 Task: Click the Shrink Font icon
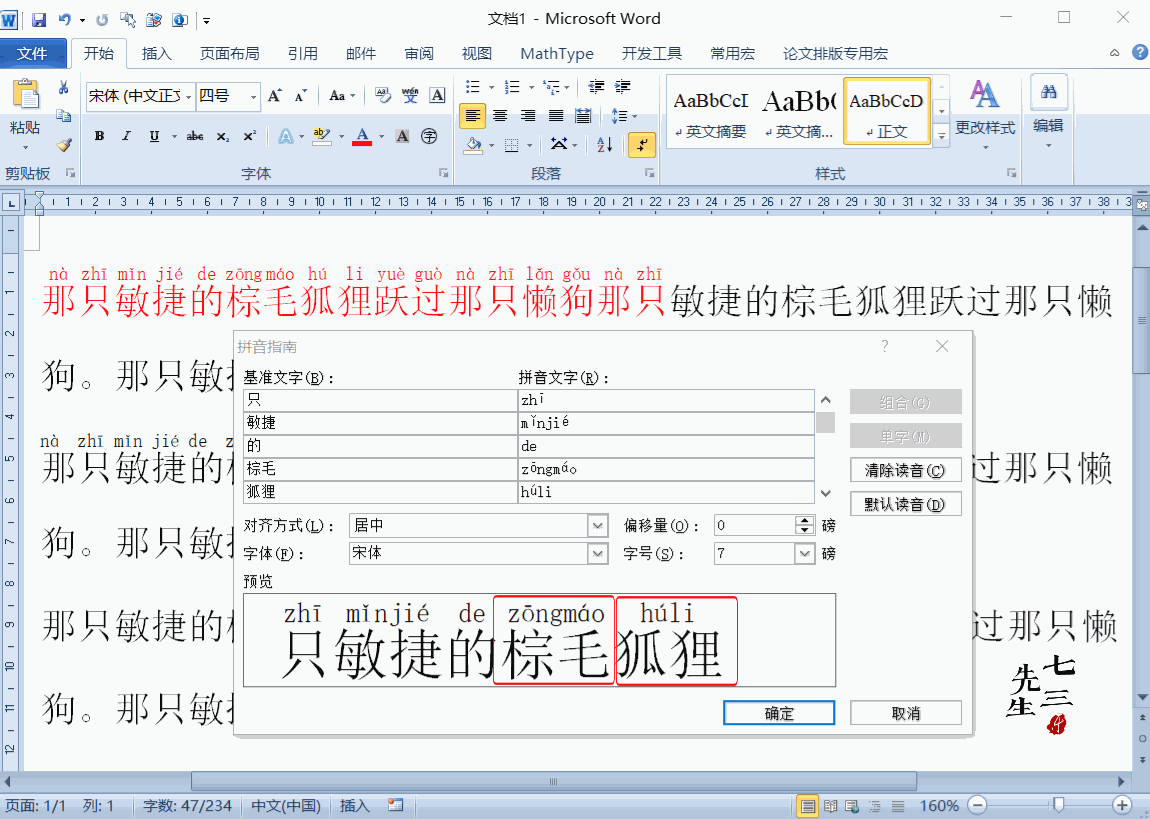(x=301, y=96)
